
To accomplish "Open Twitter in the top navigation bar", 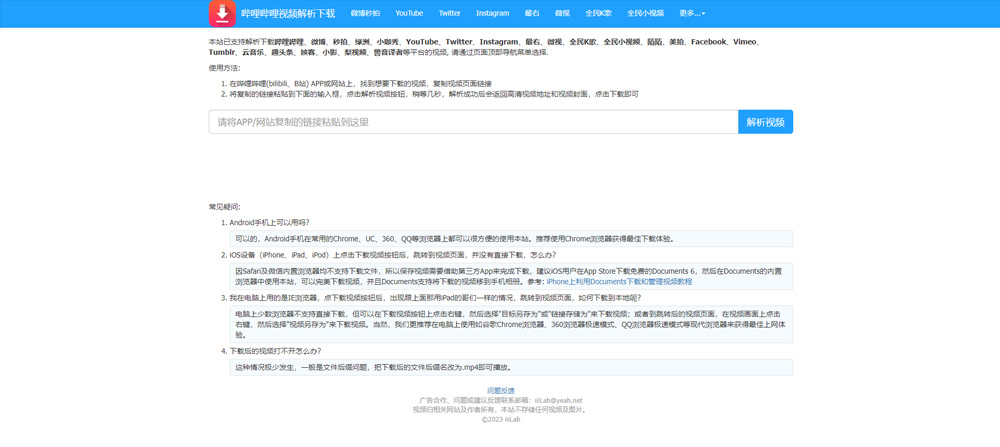I will tap(449, 14).
